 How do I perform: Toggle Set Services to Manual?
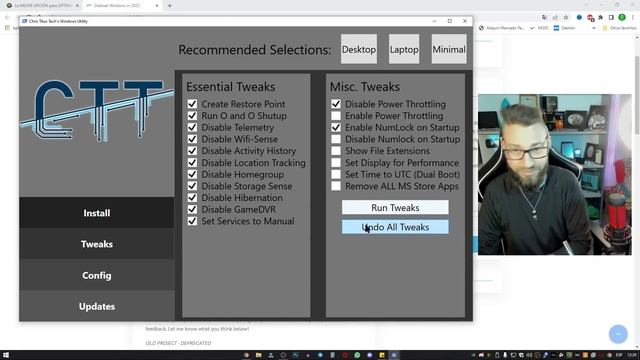(192, 221)
